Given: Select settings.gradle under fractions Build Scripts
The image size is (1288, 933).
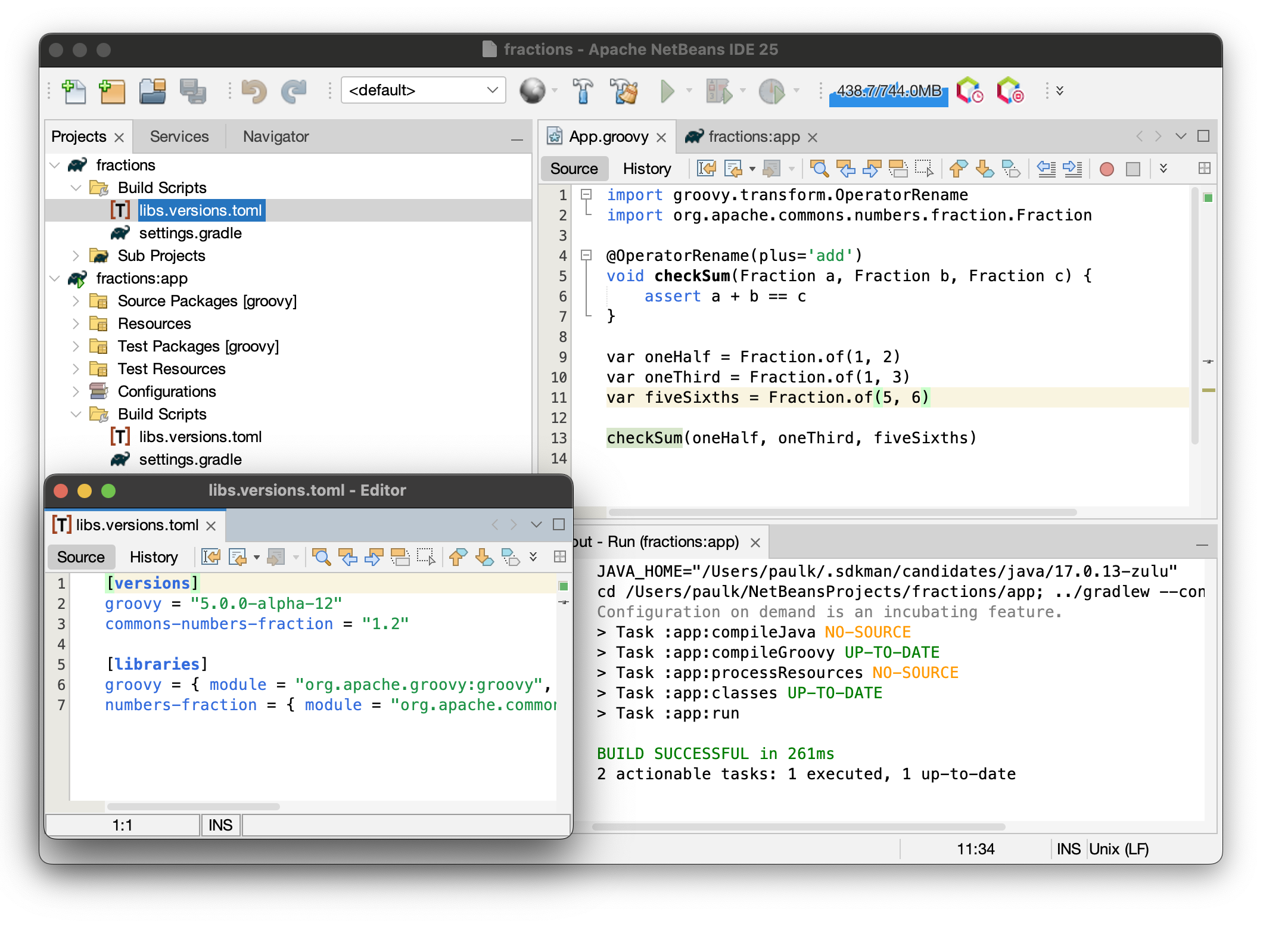Looking at the screenshot, I should coord(190,233).
